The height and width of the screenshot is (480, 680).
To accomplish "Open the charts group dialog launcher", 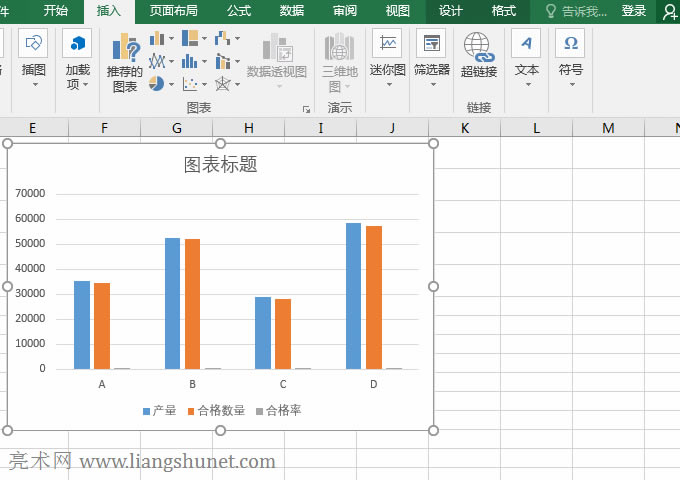I will point(307,110).
